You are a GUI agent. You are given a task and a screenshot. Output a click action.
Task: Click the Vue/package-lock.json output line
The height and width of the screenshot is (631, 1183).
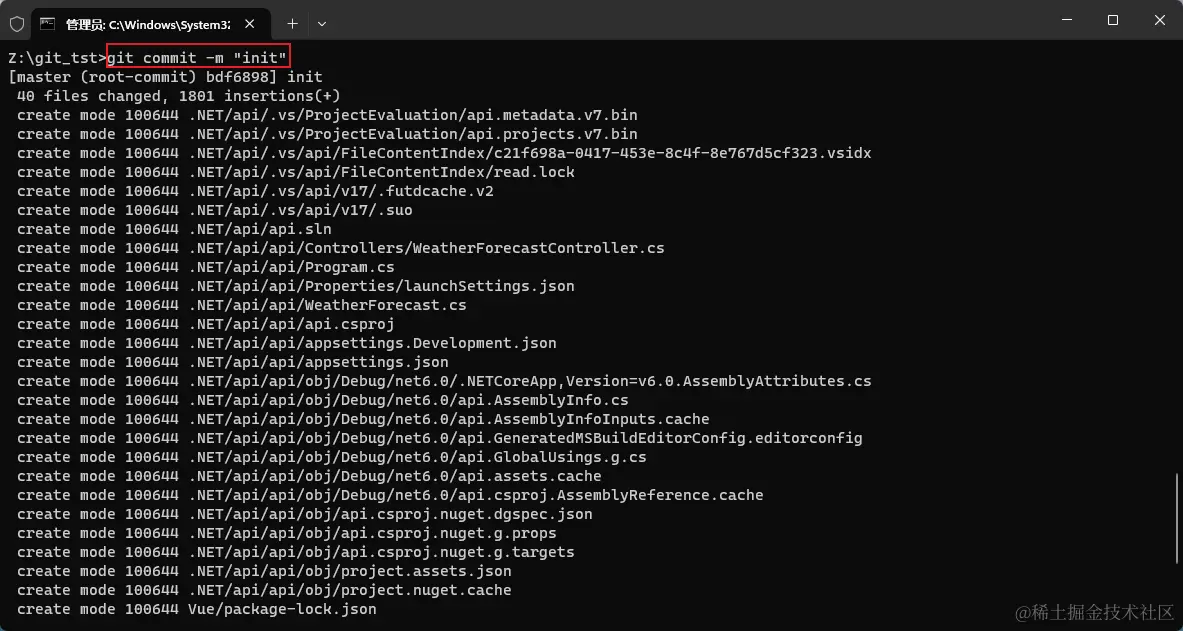196,609
